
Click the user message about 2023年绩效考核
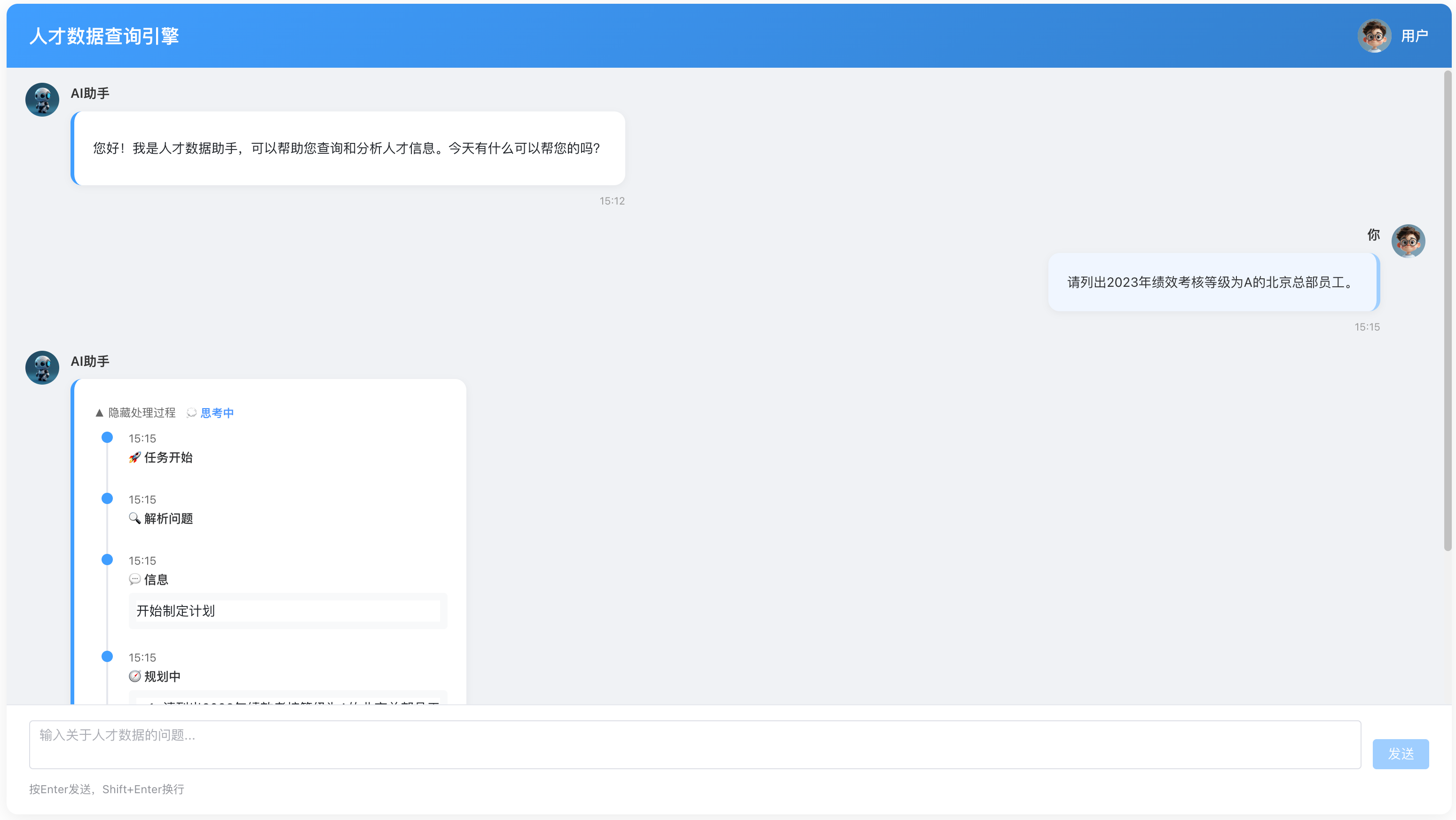coord(1213,282)
